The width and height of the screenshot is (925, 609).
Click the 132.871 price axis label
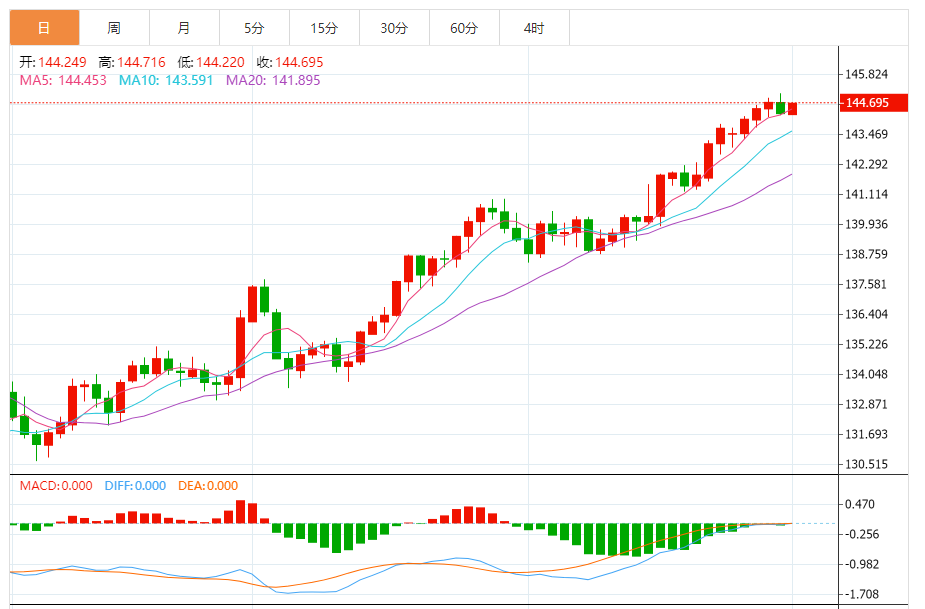click(x=866, y=404)
